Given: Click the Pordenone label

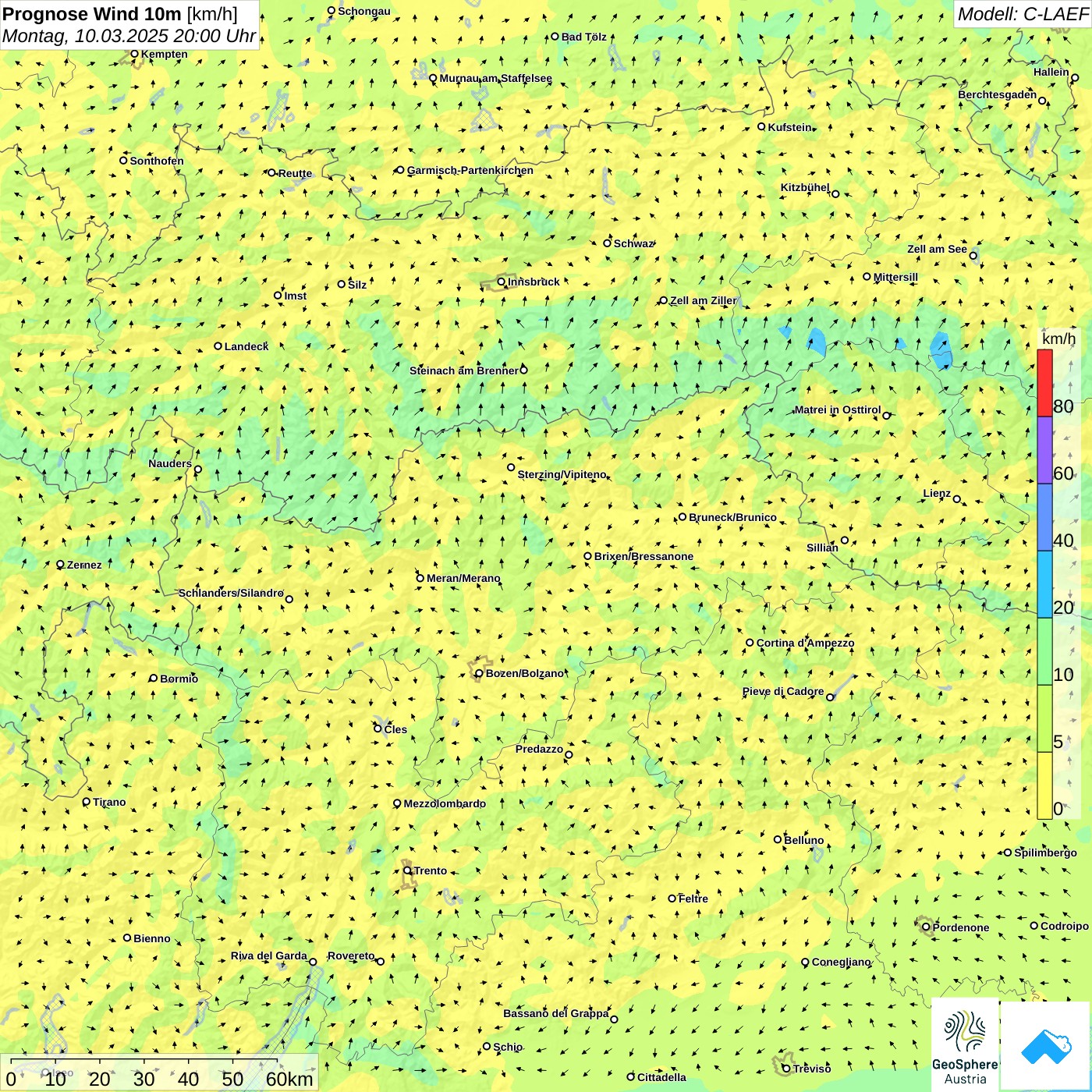Looking at the screenshot, I should point(961,927).
